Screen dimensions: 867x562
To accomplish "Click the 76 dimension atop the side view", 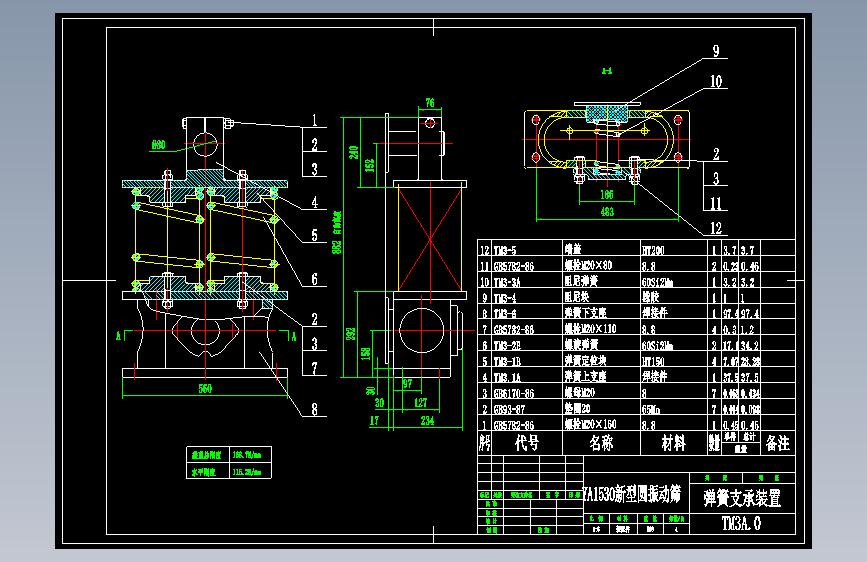I will click(x=430, y=103).
